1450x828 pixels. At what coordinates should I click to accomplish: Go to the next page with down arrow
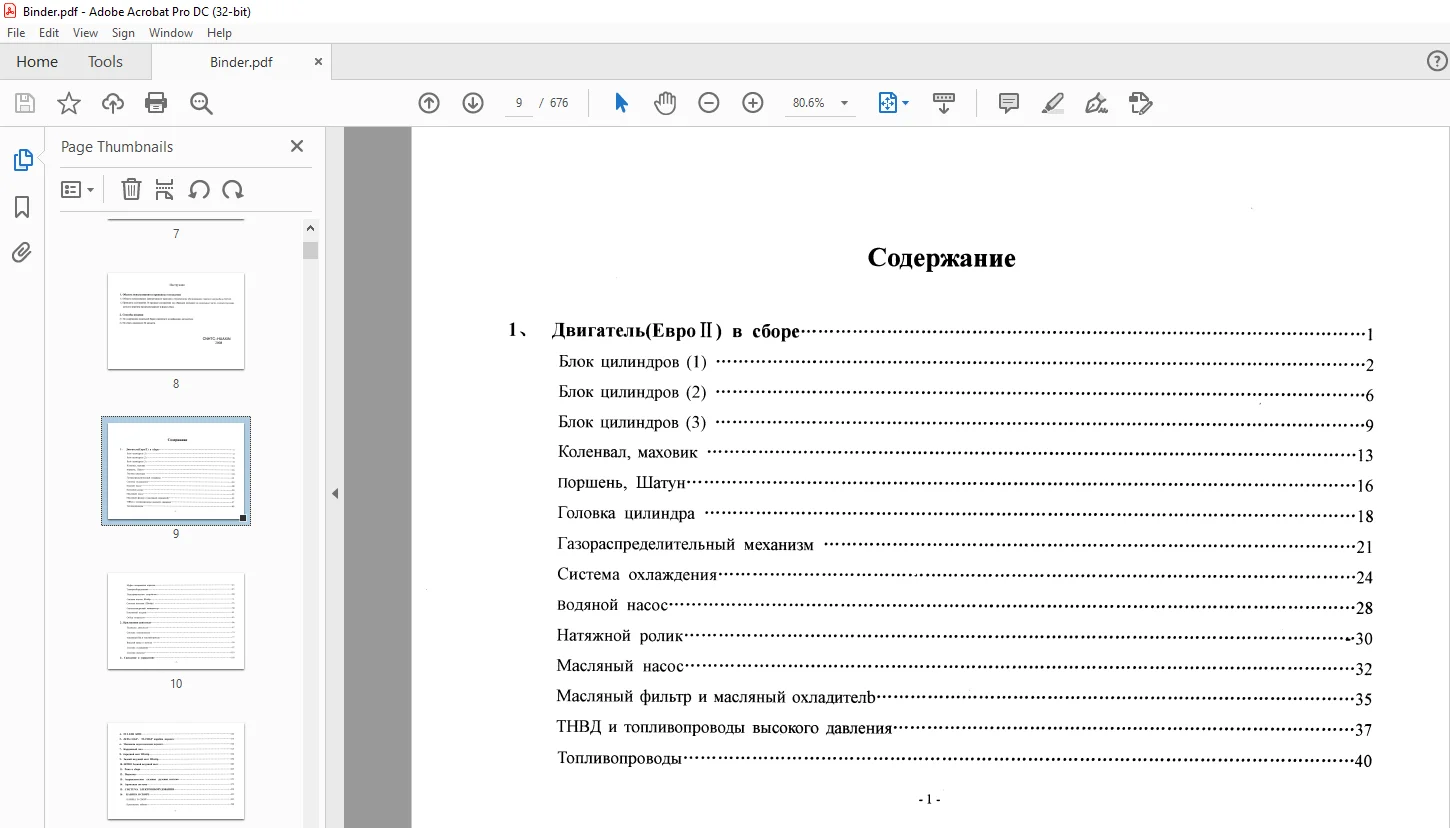[x=473, y=103]
